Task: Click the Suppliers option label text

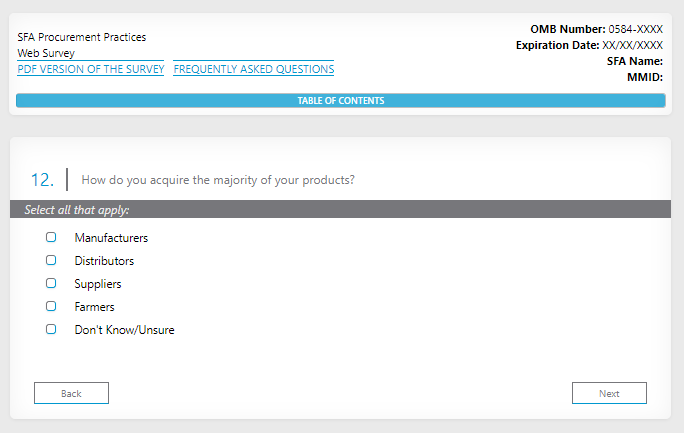Action: [x=98, y=284]
